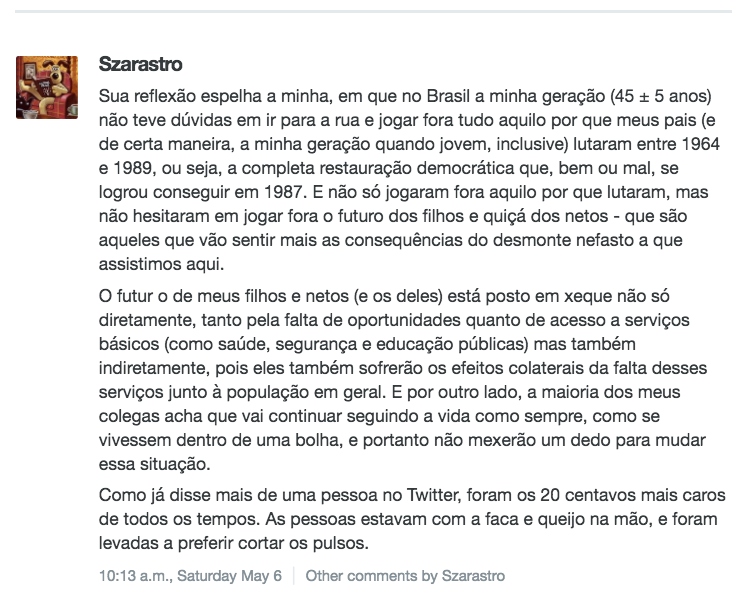Click the horizontal divider line above the comment

pyautogui.click(x=376, y=10)
